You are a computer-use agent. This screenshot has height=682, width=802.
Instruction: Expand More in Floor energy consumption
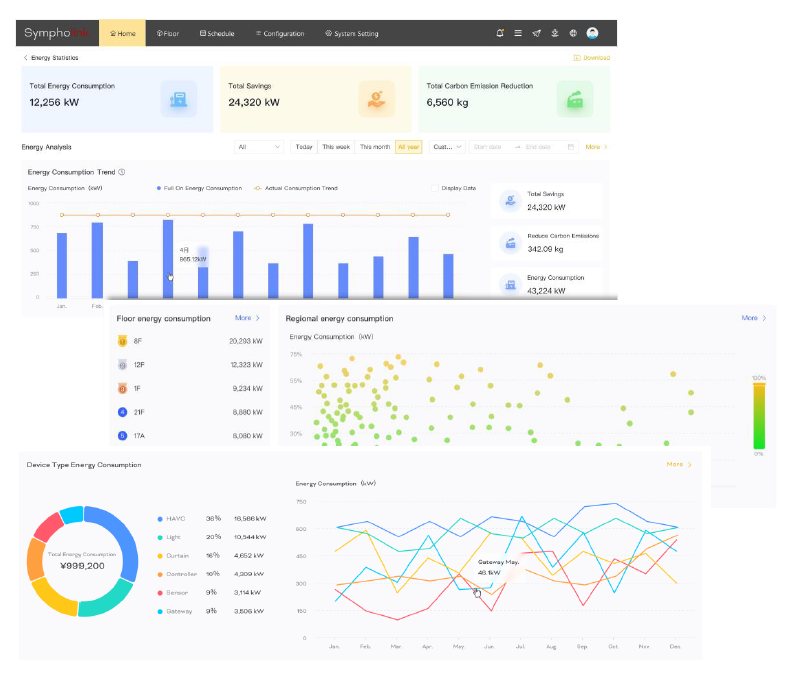click(247, 318)
